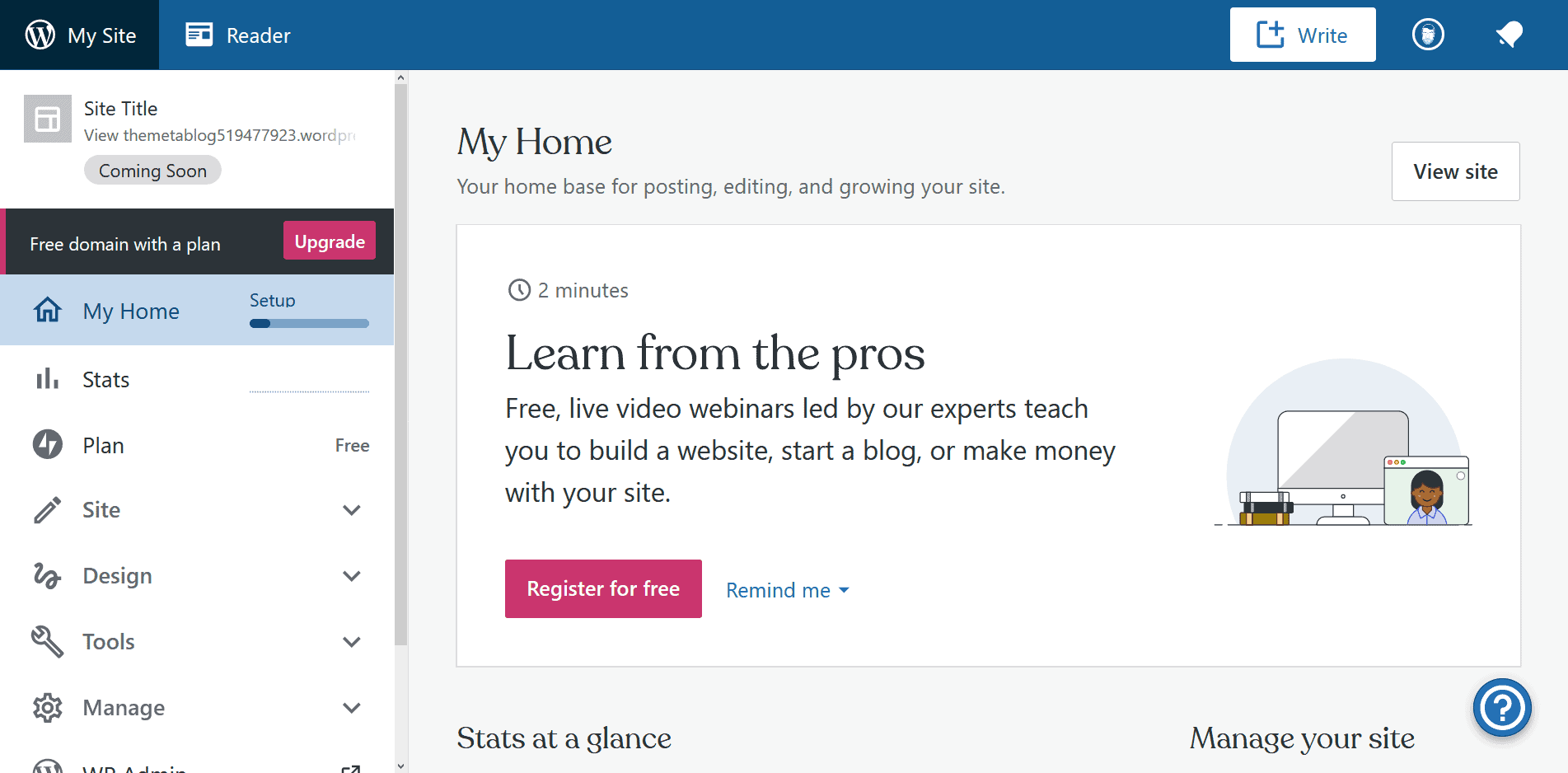Click the Setup progress bar

click(309, 322)
